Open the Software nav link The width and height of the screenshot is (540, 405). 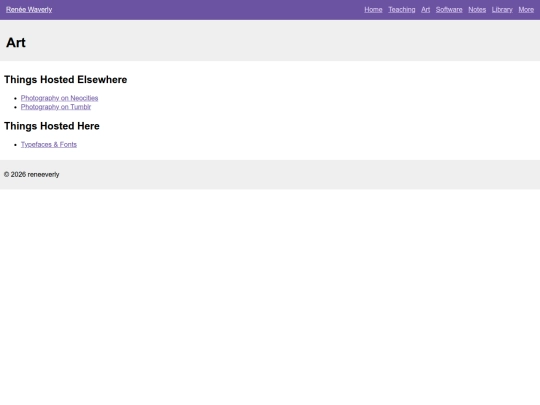(449, 10)
